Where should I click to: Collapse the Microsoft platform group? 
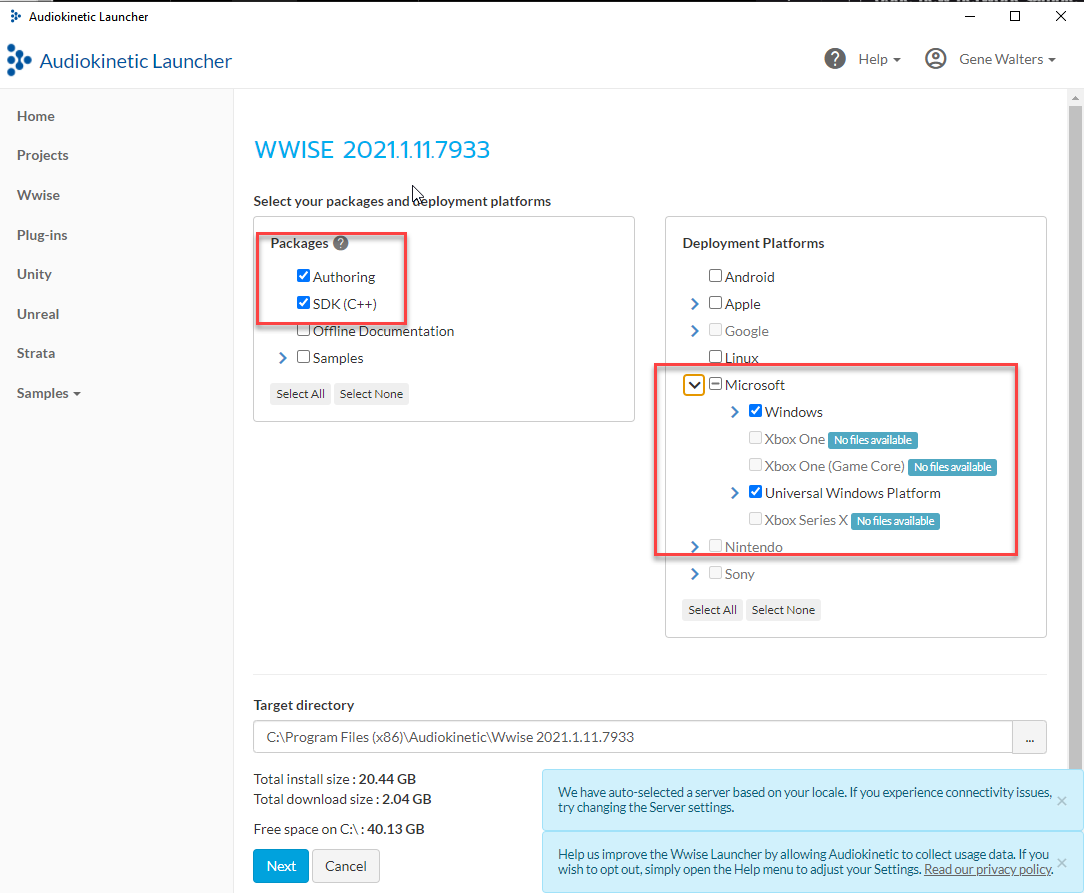pos(694,385)
